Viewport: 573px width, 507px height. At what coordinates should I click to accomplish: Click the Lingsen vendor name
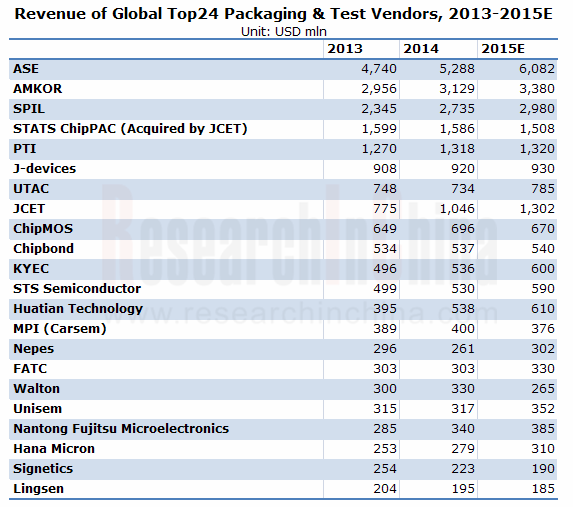38,489
